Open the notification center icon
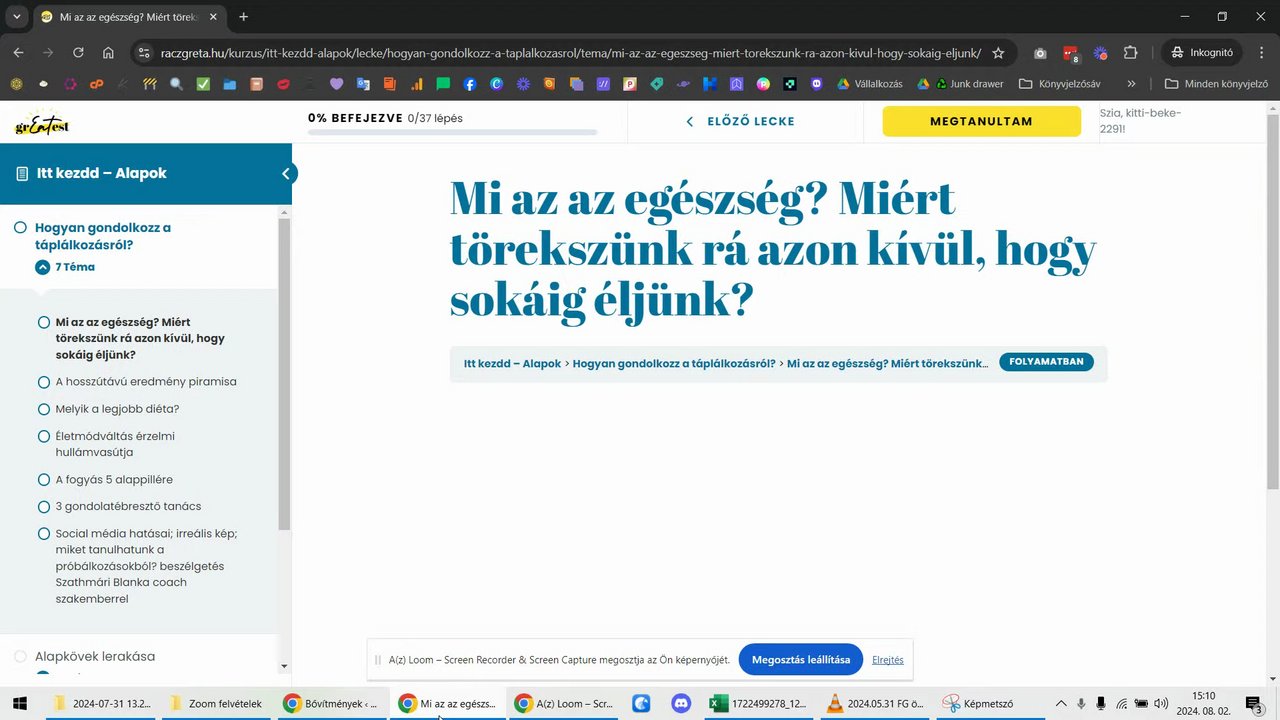Image resolution: width=1280 pixels, height=720 pixels. tap(1255, 704)
